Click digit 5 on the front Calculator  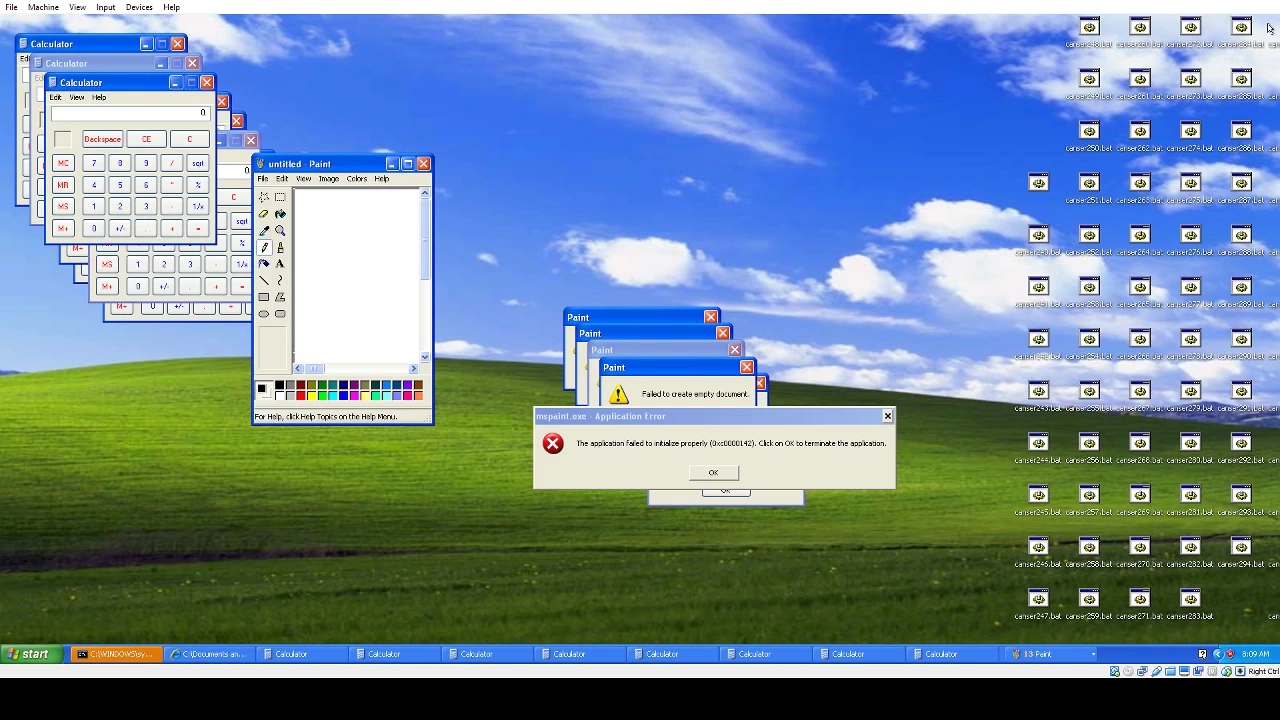(120, 185)
